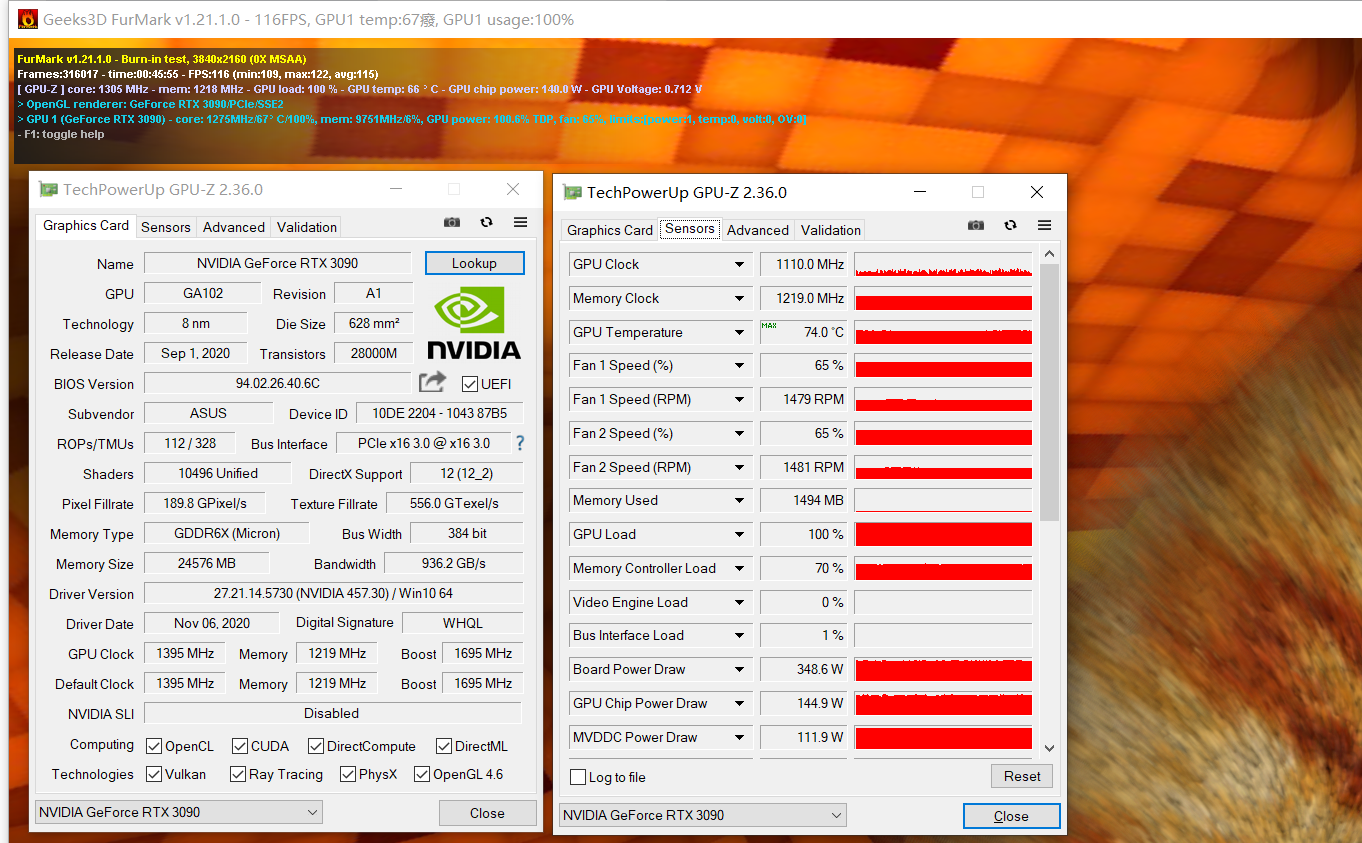
Task: Click the GPU-Z icon in left window title
Action: click(x=48, y=189)
